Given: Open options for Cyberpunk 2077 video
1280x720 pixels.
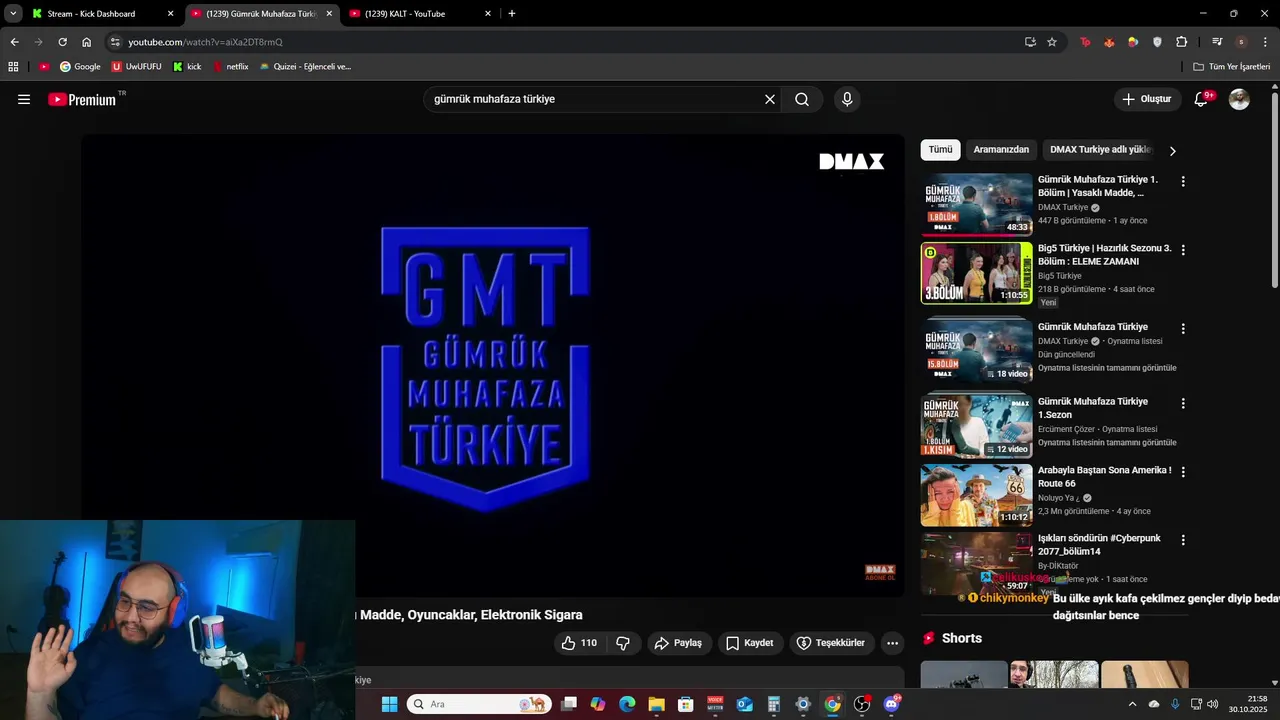Looking at the screenshot, I should [1183, 540].
